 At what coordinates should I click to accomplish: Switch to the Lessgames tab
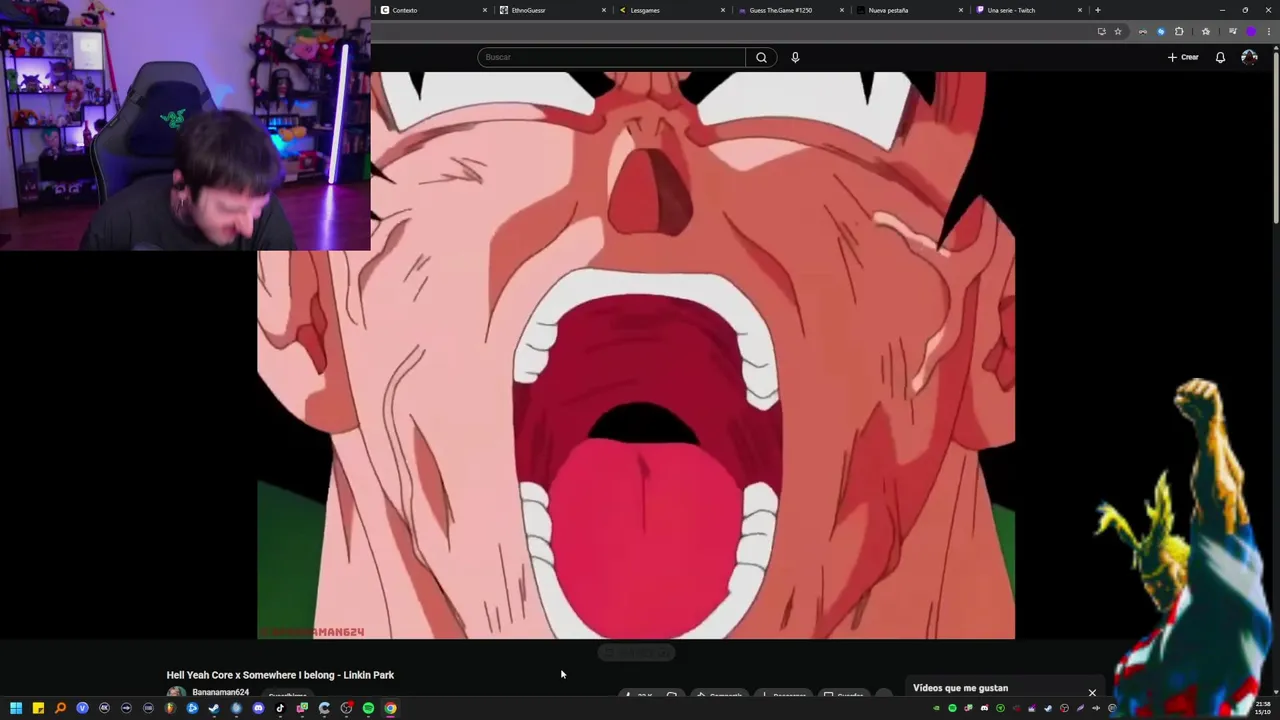pyautogui.click(x=668, y=10)
